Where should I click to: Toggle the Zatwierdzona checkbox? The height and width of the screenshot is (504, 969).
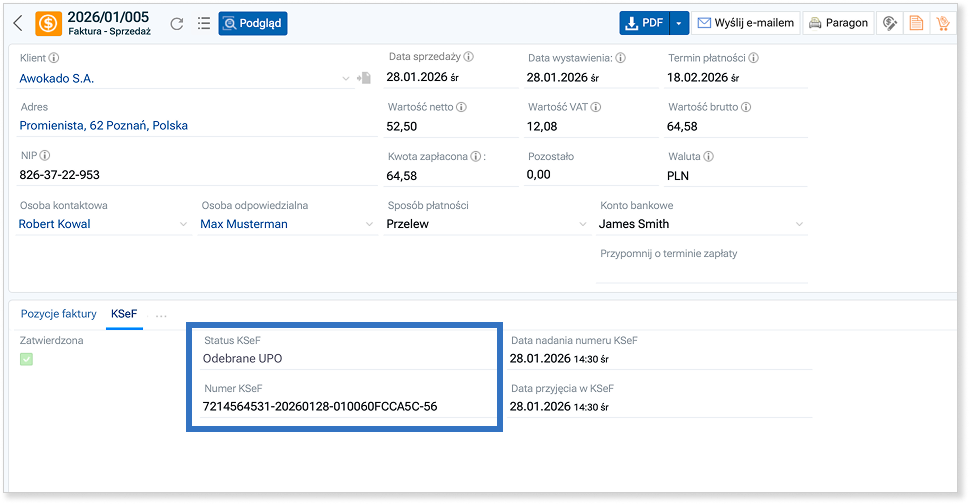click(27, 359)
